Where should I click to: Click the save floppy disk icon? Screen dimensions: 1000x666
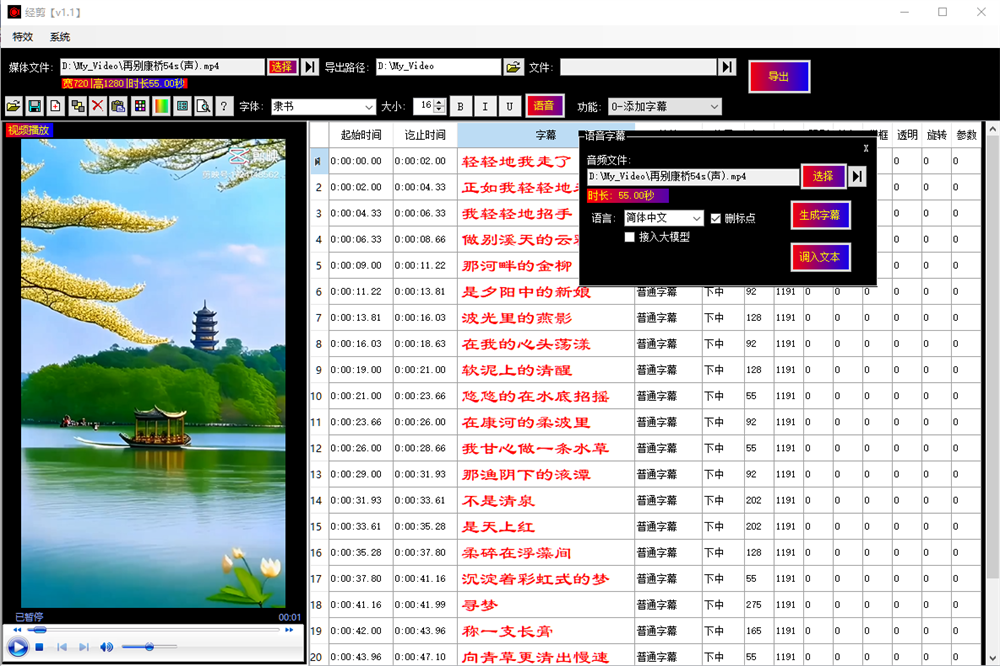click(x=34, y=106)
